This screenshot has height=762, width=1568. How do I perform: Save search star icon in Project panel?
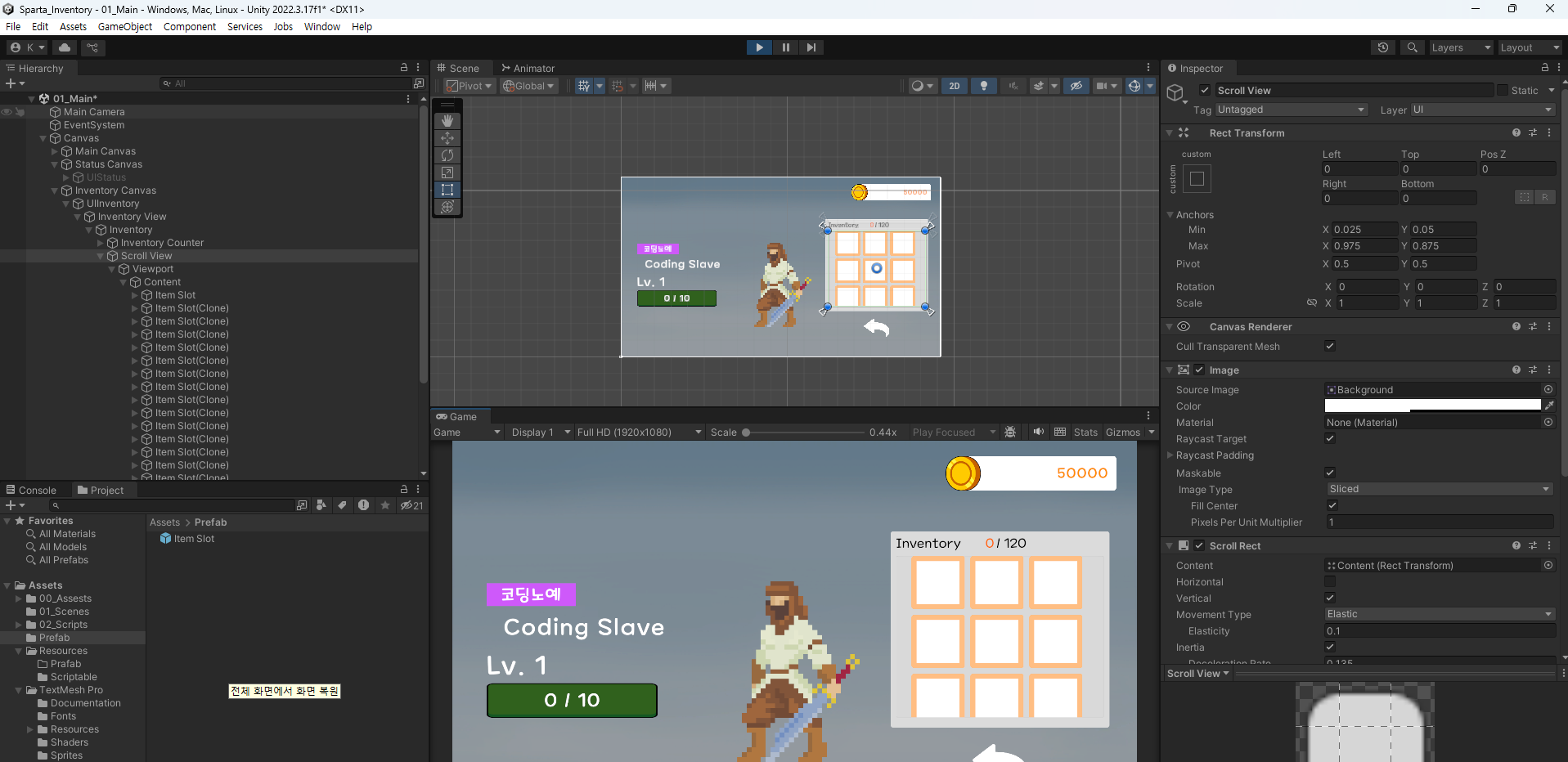385,505
